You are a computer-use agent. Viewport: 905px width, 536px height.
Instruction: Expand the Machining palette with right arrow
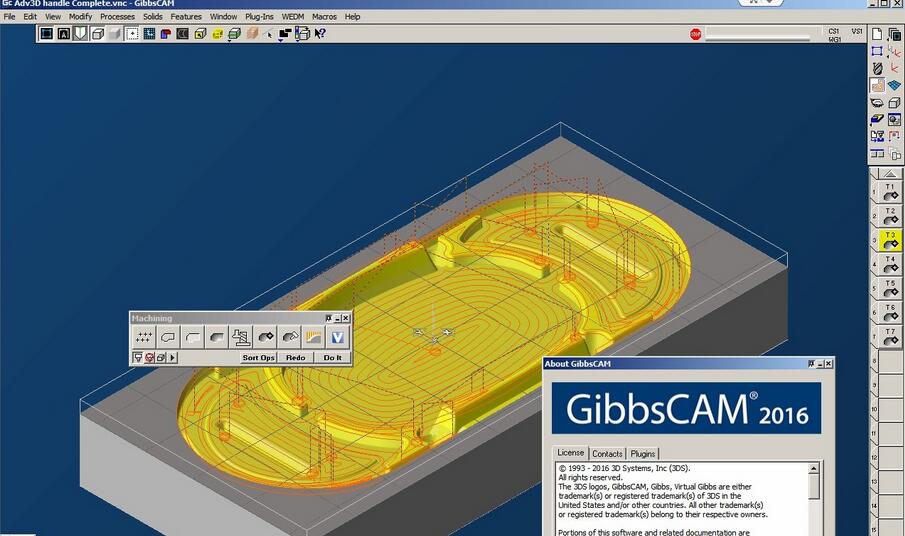(x=173, y=358)
